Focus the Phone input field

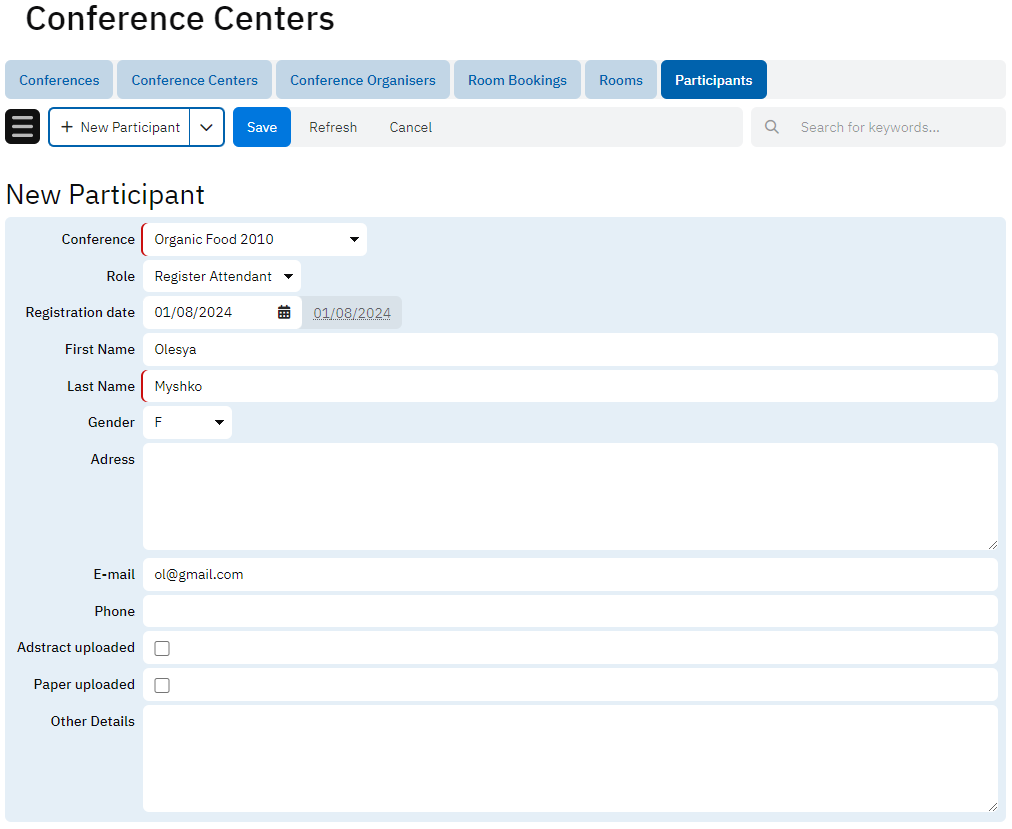click(570, 611)
